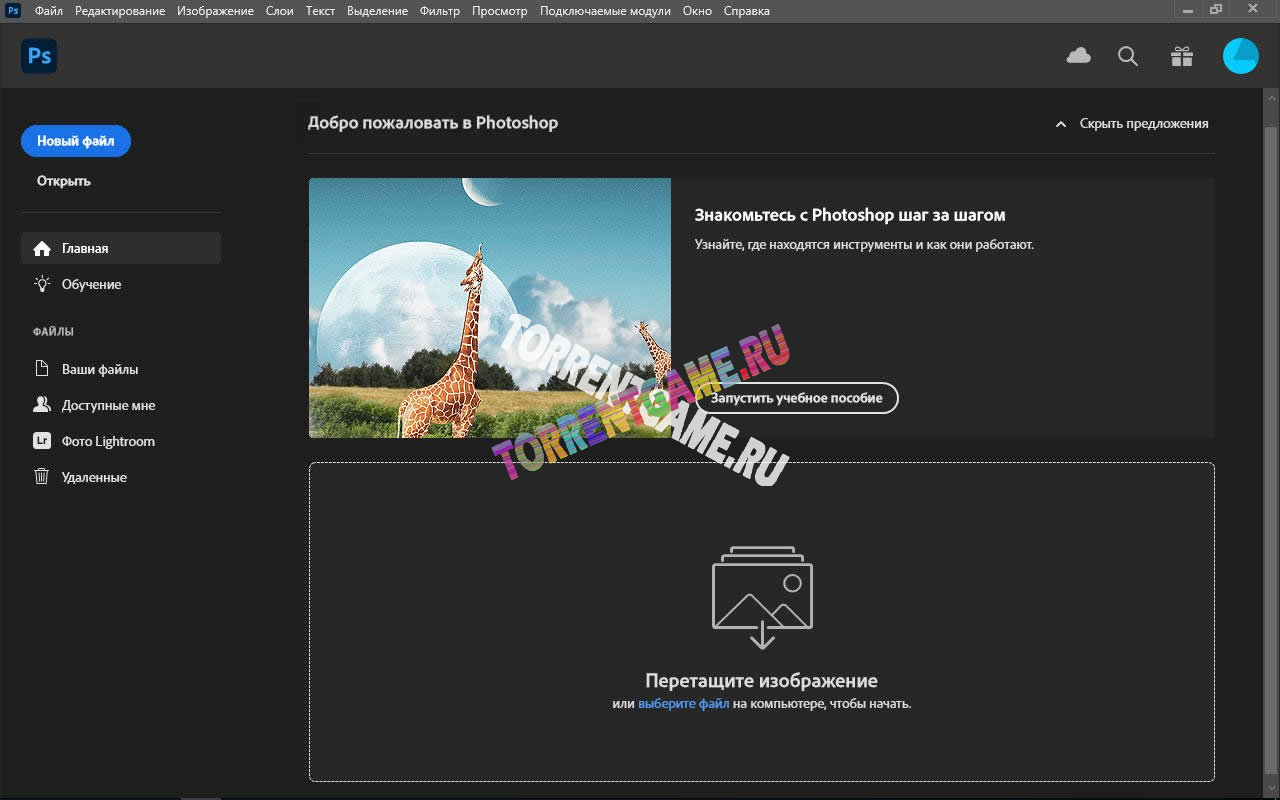Go to Главная home section

pyautogui.click(x=121, y=248)
